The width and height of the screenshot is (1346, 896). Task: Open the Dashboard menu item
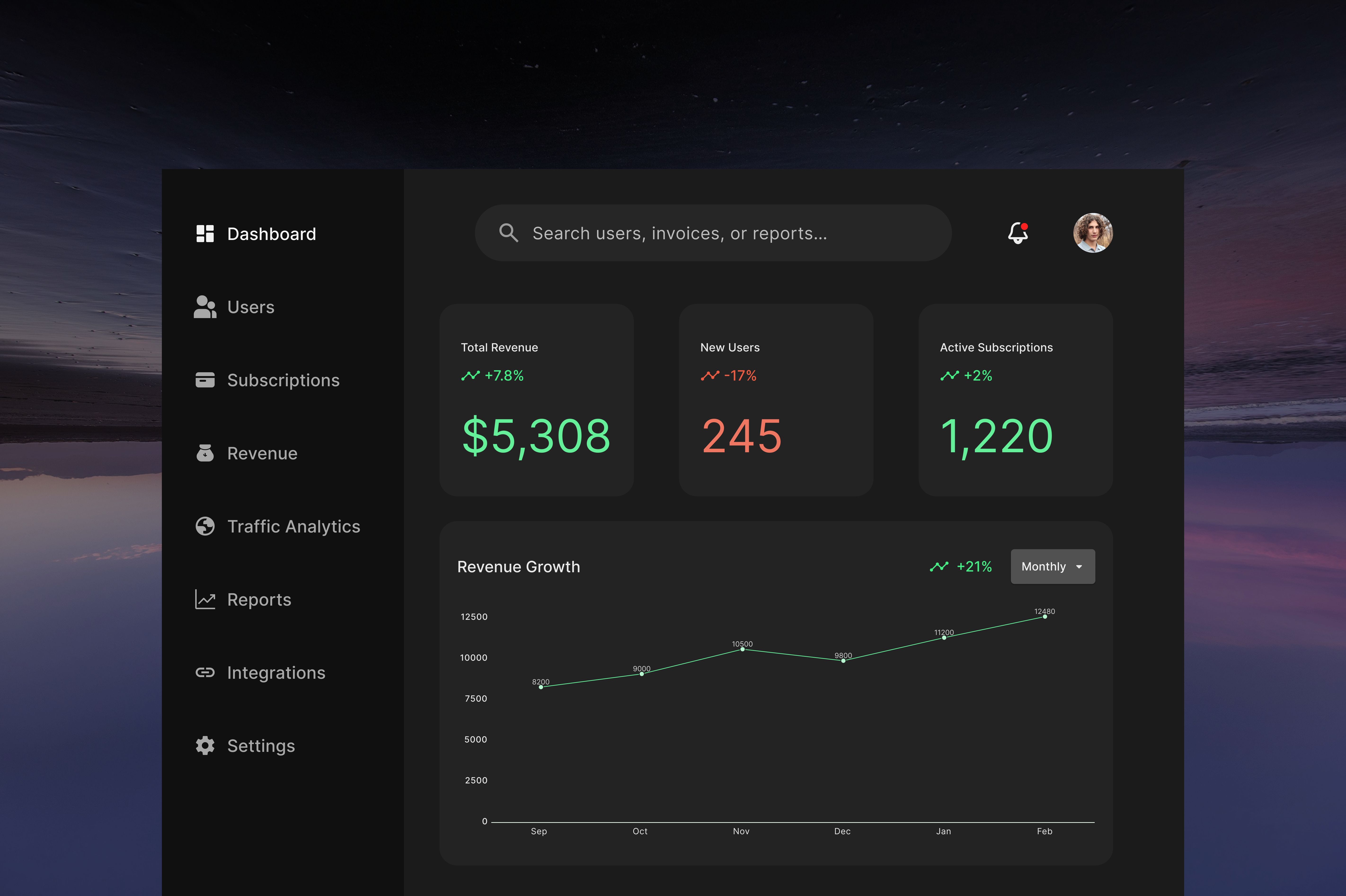pyautogui.click(x=256, y=234)
